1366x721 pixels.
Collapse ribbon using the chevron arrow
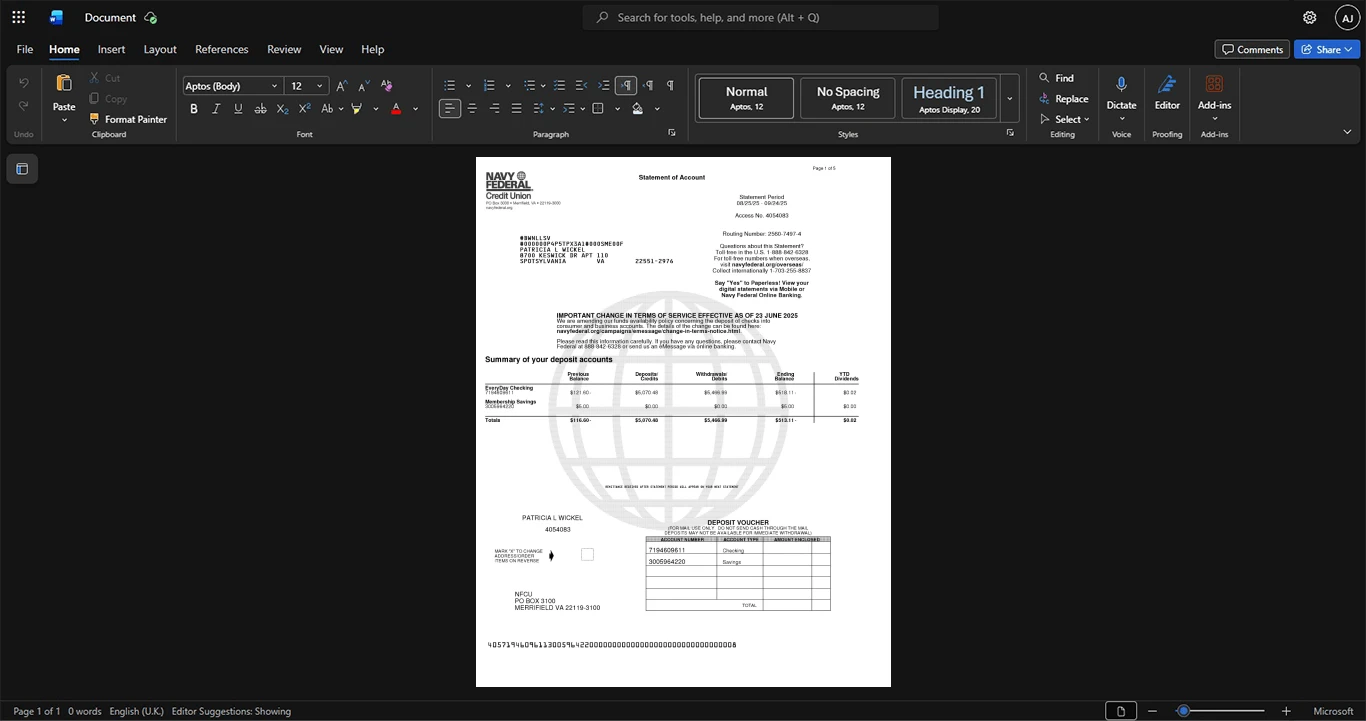tap(1347, 131)
